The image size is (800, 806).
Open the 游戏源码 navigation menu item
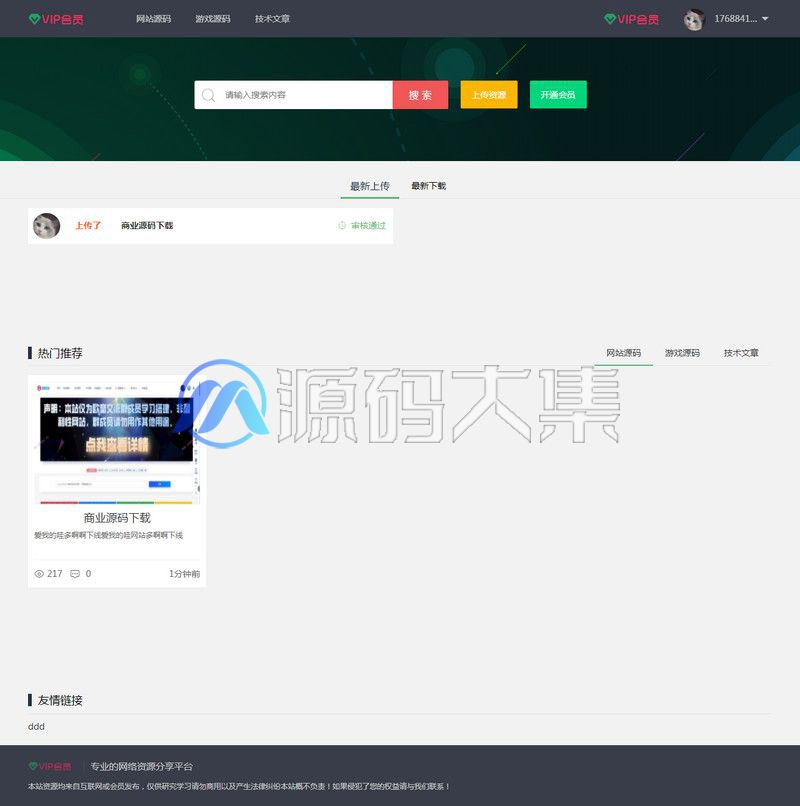[213, 19]
